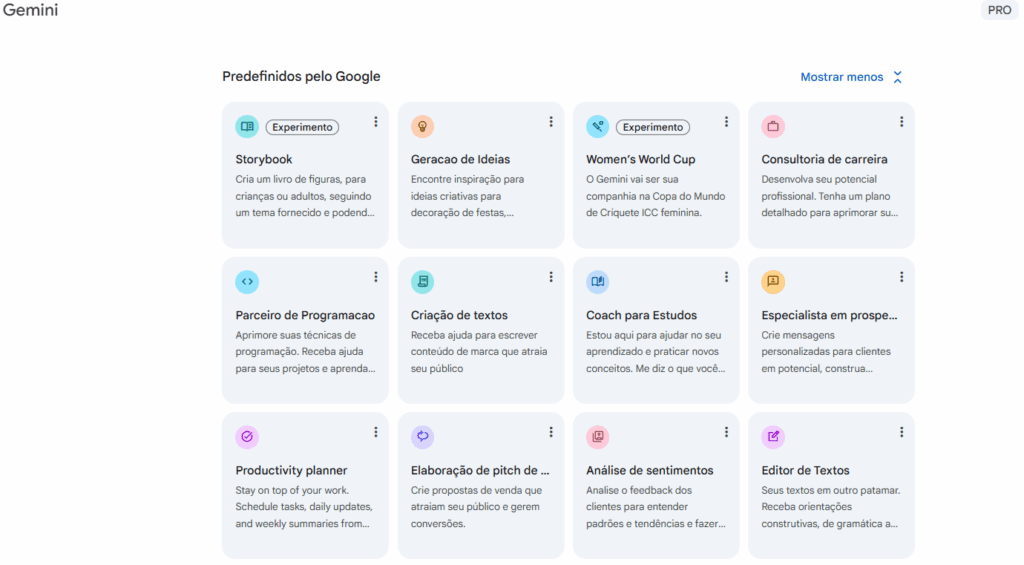
Task: Open more options for Criação de textos
Action: pyautogui.click(x=551, y=277)
